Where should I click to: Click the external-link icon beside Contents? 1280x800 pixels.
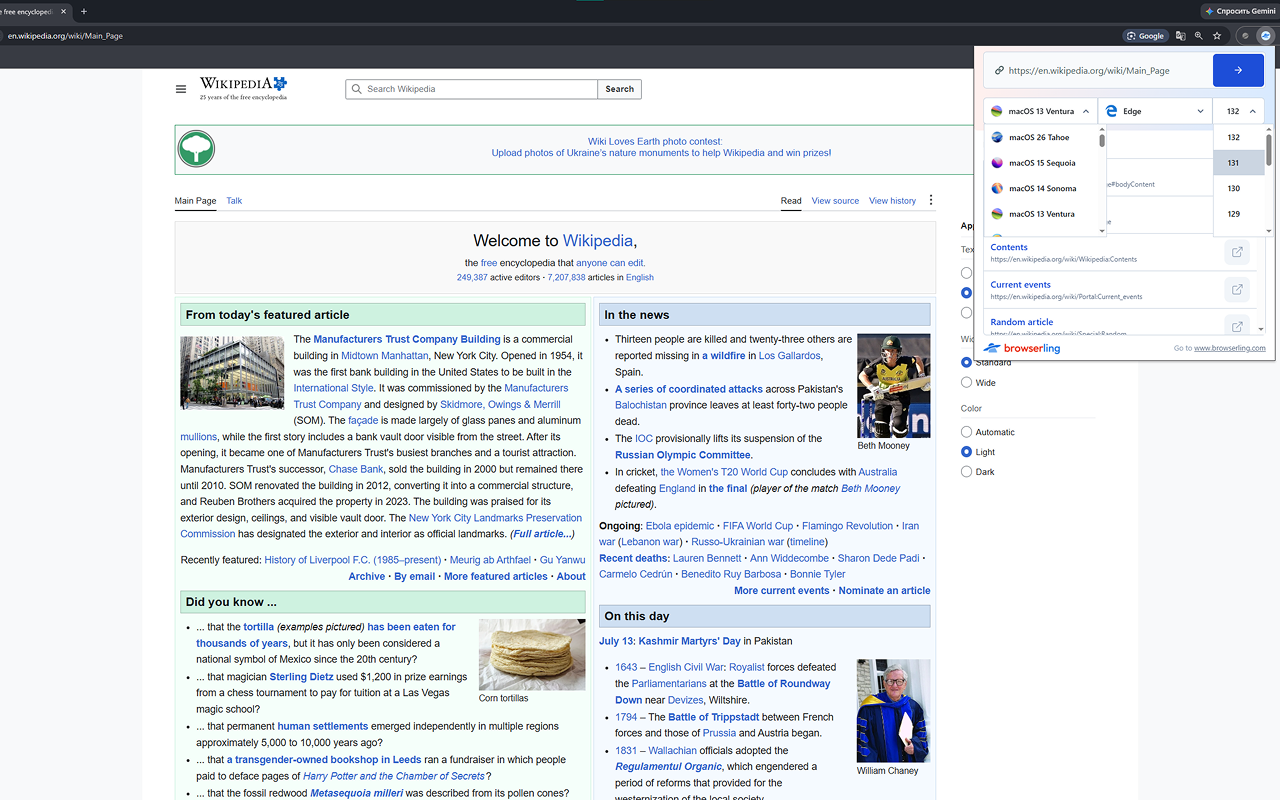pos(1237,252)
